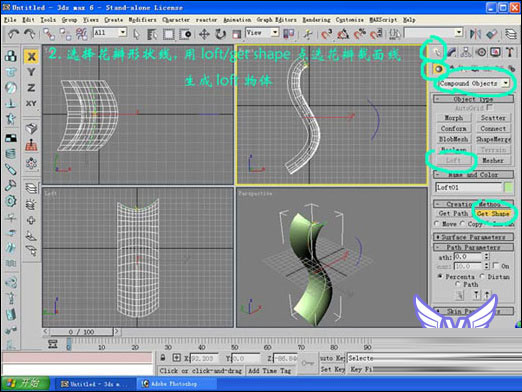Screen dimensions: 522x392
Task: Toggle Window/Crossing selection icon
Action: [x=185, y=34]
